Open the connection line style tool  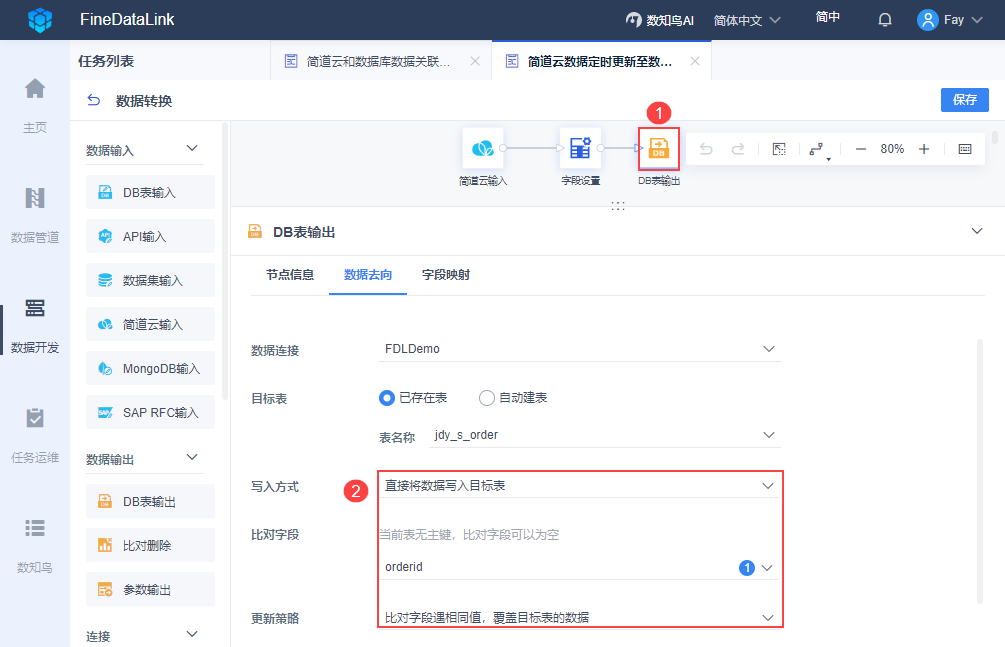pyautogui.click(x=818, y=149)
